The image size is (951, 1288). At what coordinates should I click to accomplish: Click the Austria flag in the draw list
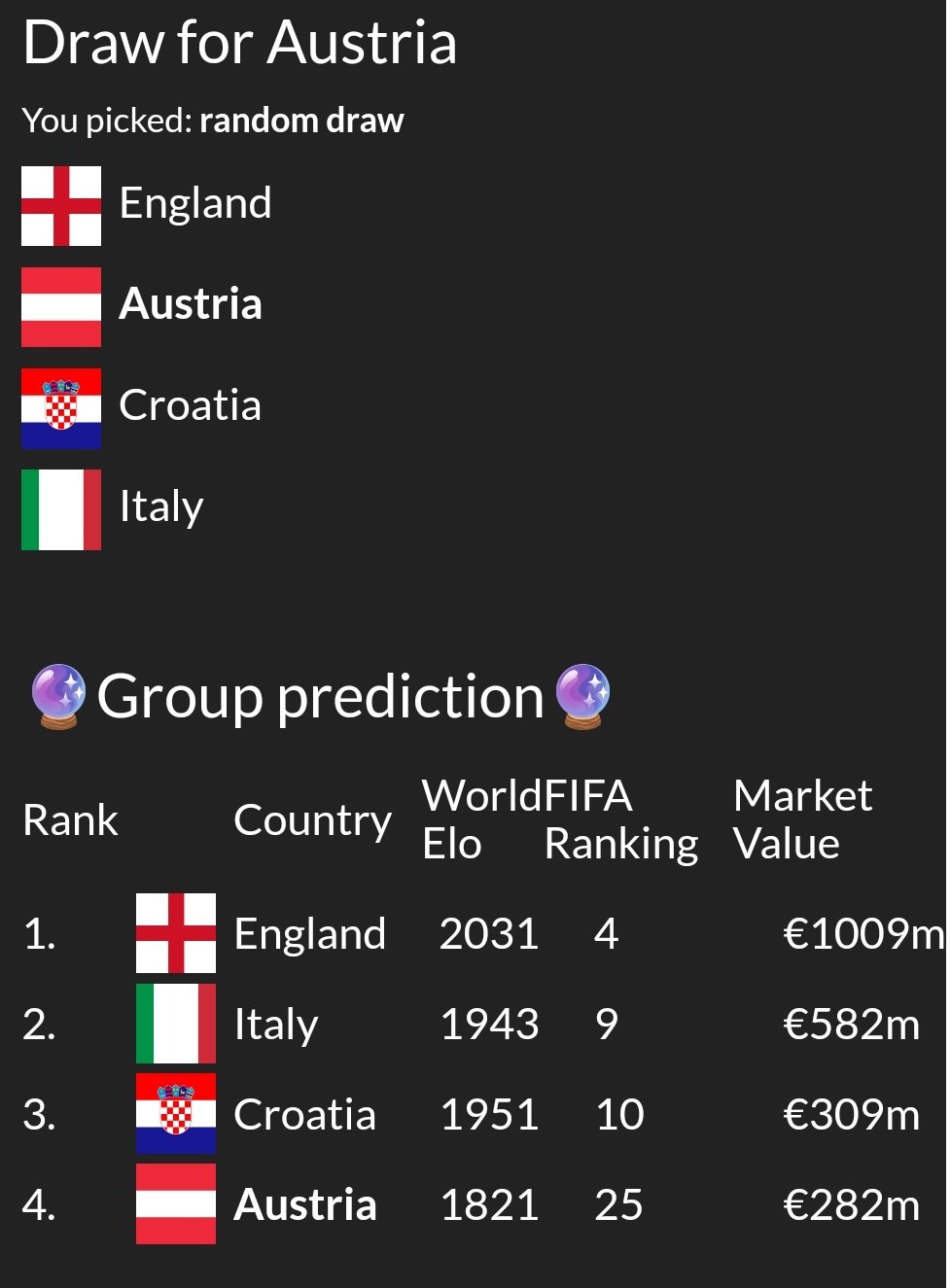coord(61,306)
